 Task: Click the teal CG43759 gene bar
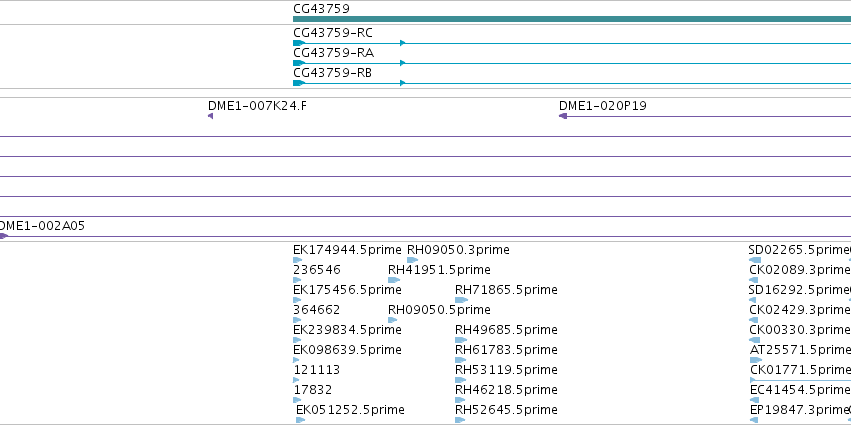coord(572,19)
